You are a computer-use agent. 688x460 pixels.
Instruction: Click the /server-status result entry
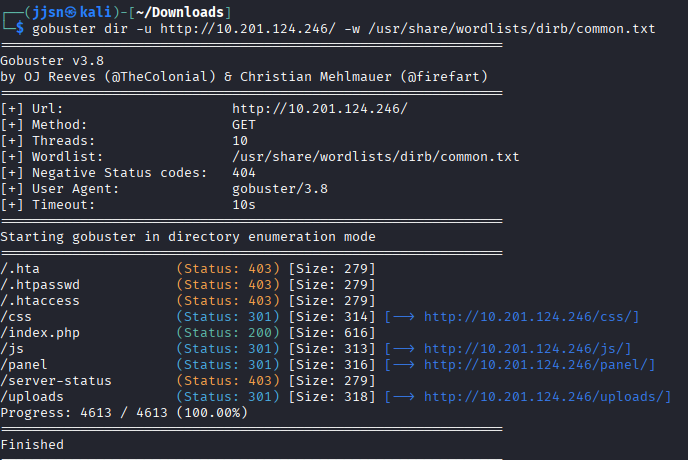tap(57, 381)
